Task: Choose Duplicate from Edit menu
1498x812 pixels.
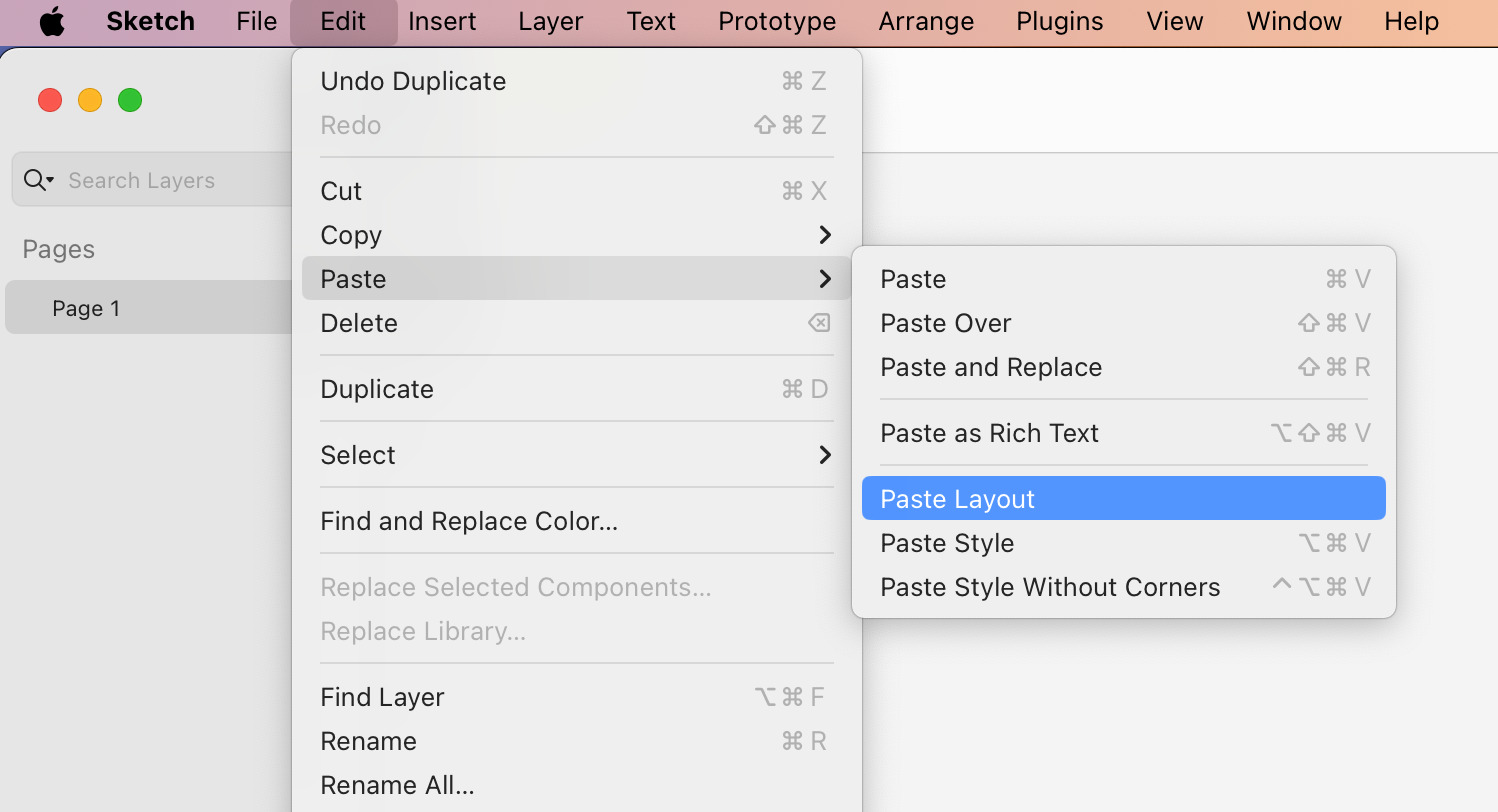Action: point(576,389)
